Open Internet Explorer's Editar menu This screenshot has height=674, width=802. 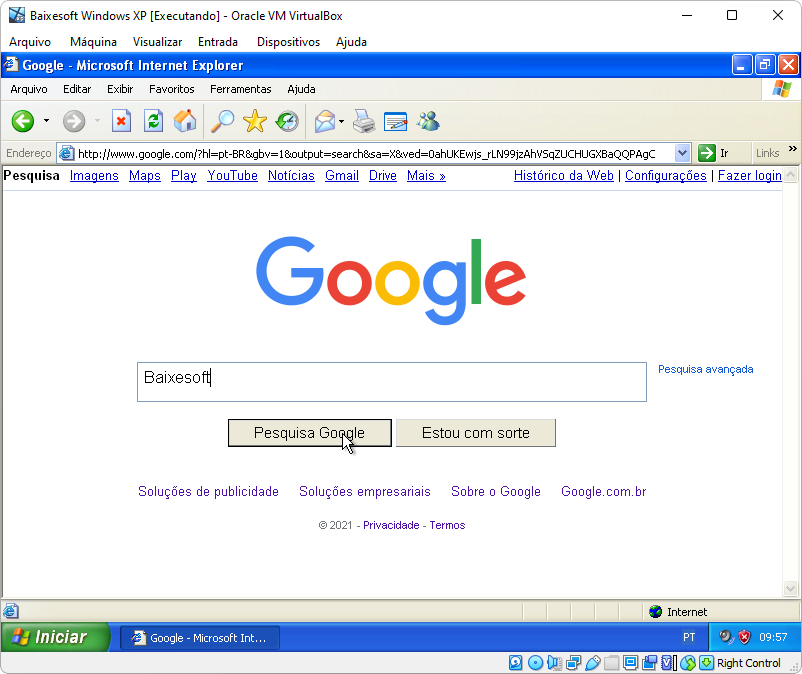point(77,89)
